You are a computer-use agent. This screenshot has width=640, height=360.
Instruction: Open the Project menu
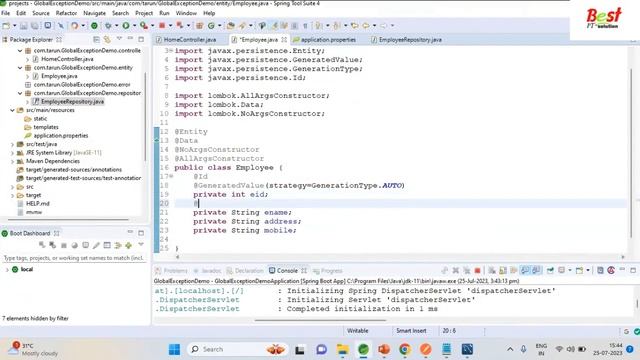pos(144,13)
